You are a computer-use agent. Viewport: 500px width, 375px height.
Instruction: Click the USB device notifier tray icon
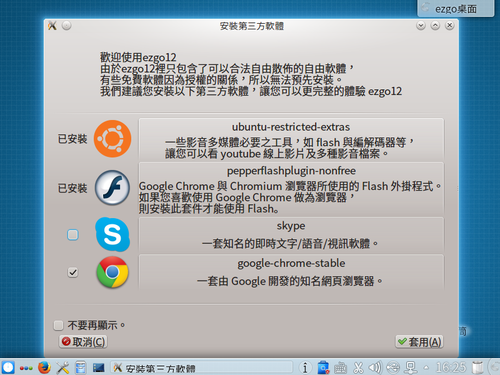pos(393,368)
